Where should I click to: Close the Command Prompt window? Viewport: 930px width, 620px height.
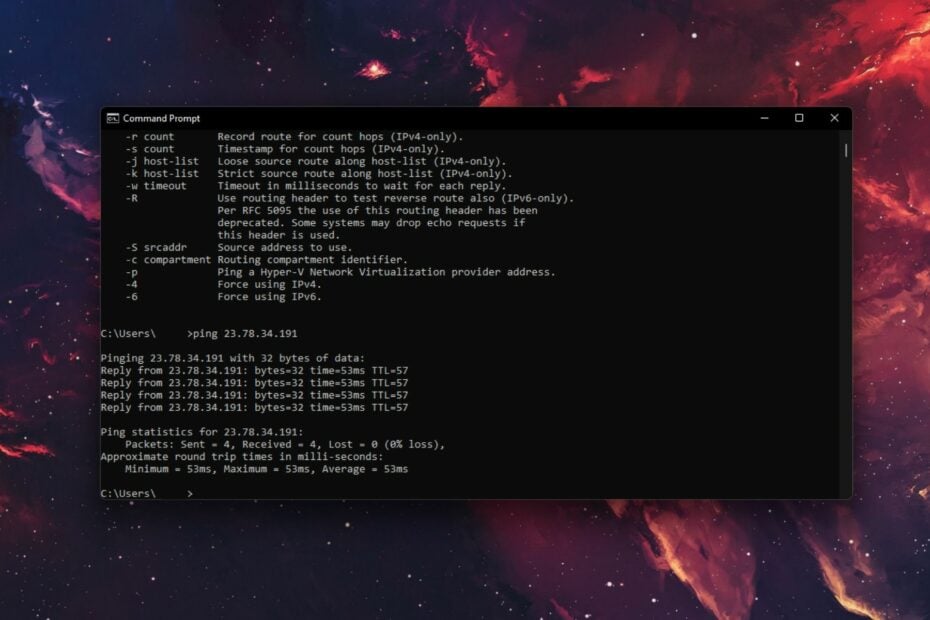834,118
